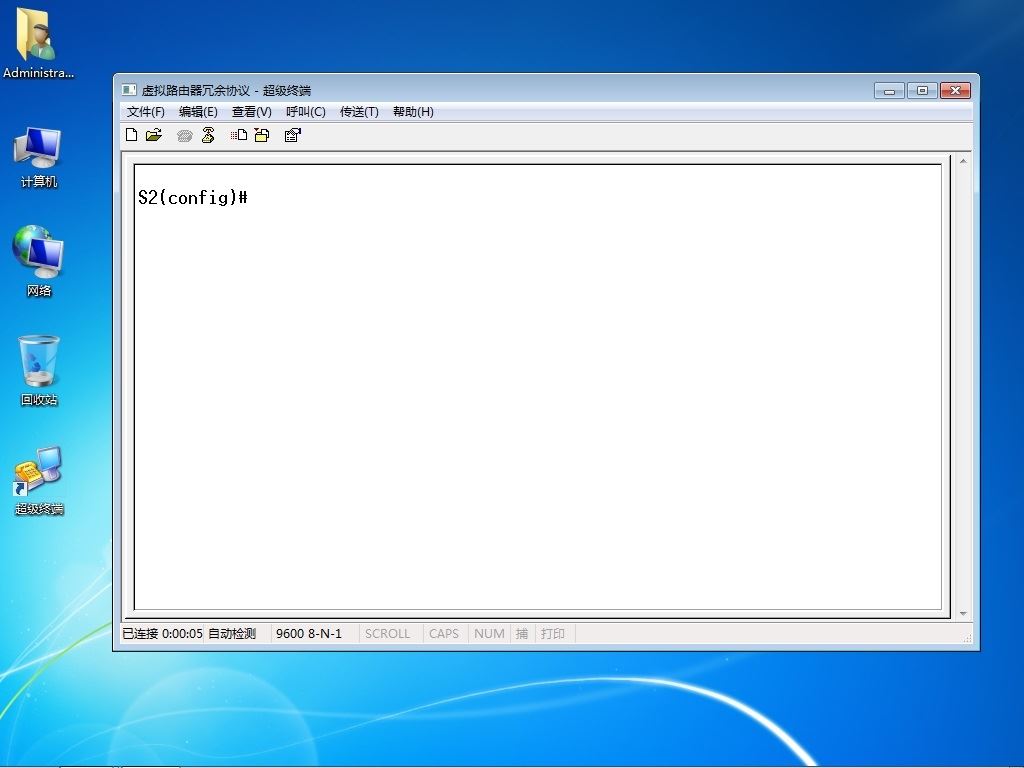Click the Call (telephone) toolbar icon

coord(185,135)
